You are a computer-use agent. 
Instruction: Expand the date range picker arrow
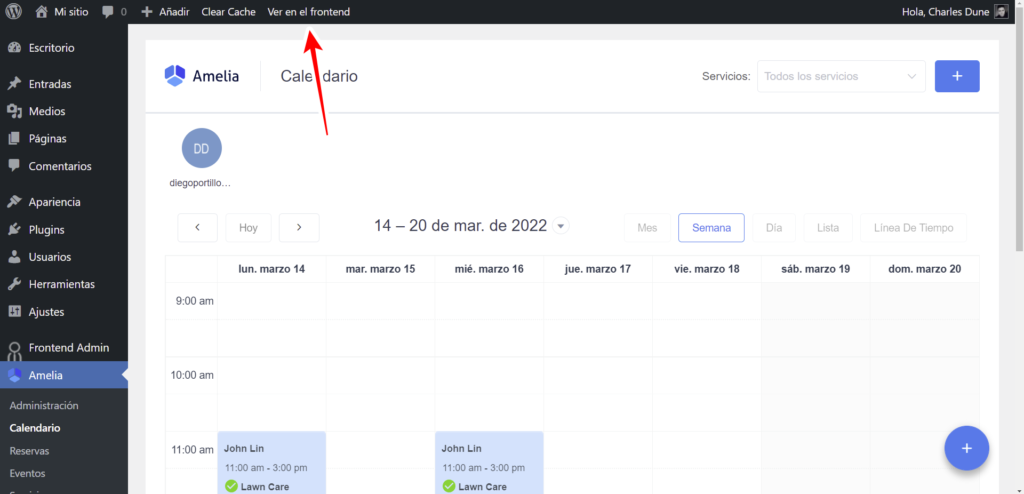[x=561, y=226]
